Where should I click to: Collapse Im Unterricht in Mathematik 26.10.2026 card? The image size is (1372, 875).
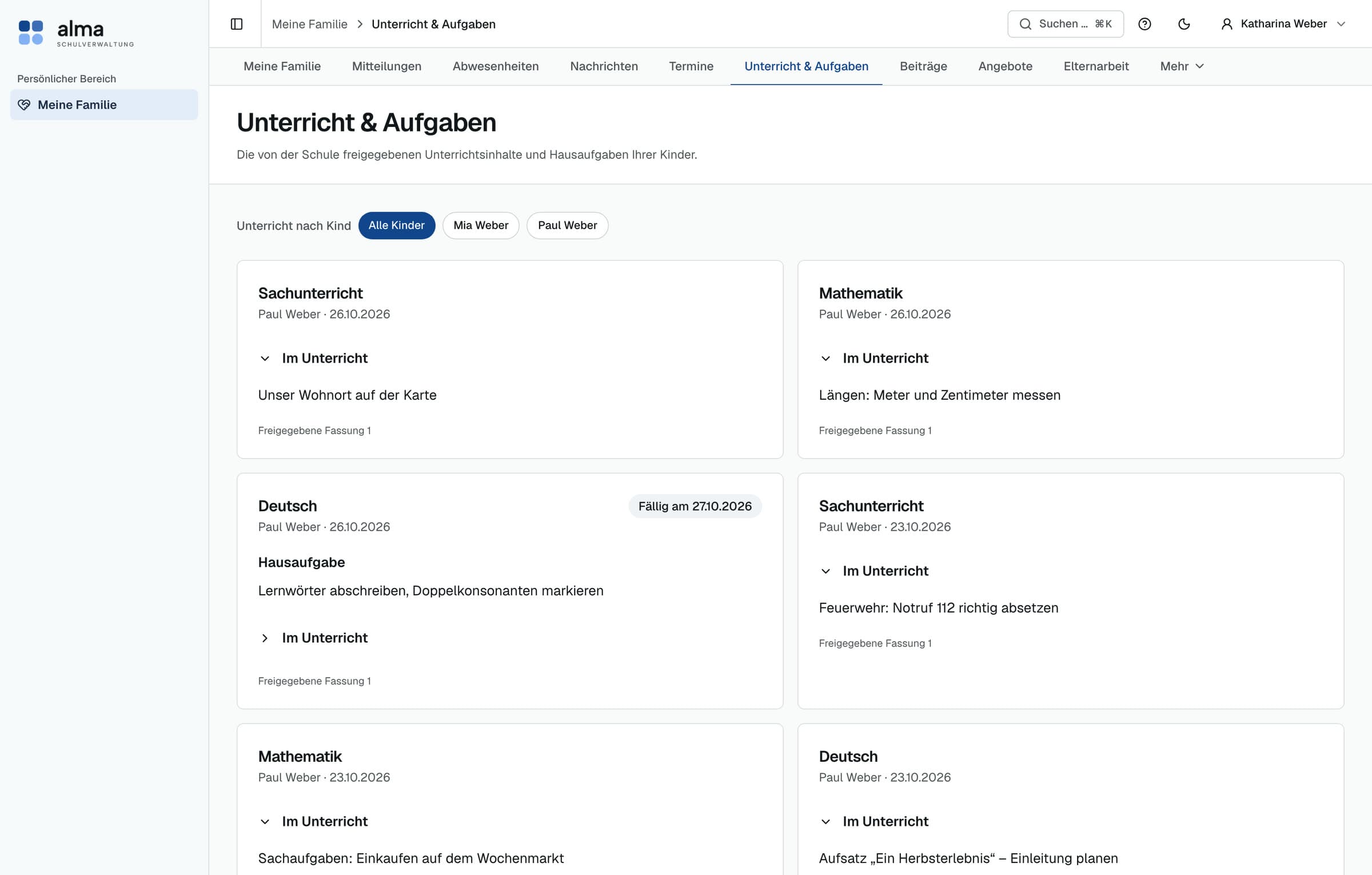(x=874, y=358)
